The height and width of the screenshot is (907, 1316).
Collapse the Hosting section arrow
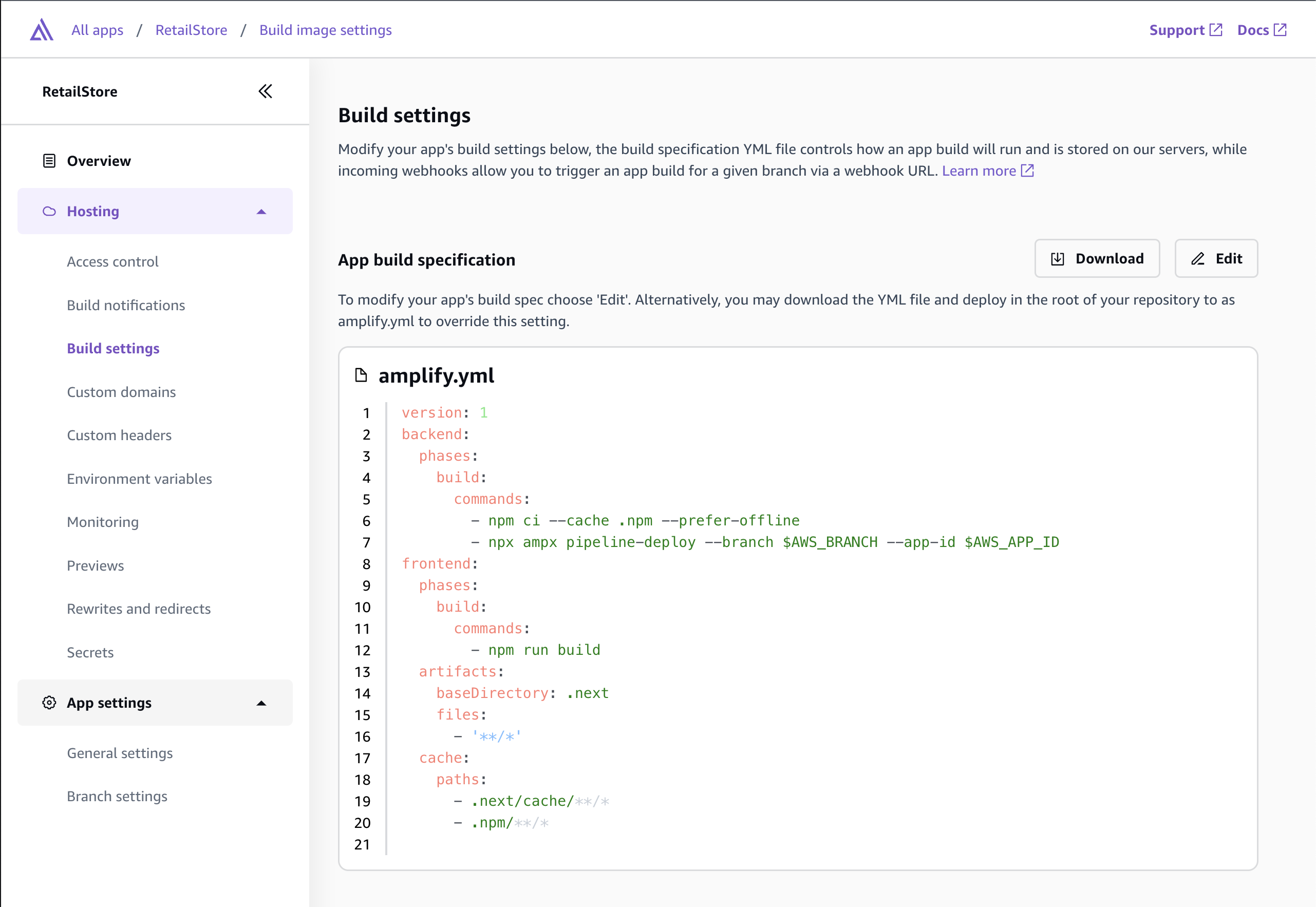click(261, 212)
